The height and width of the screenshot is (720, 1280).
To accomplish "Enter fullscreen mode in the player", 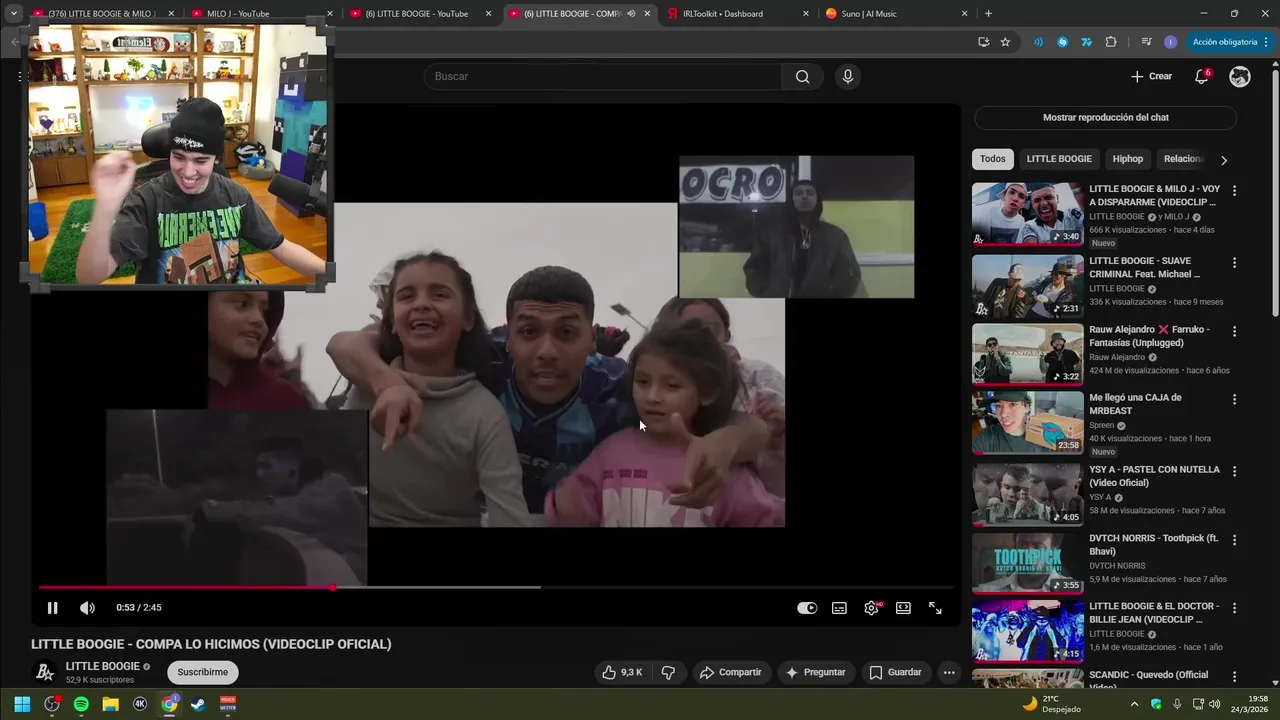I will coord(935,608).
